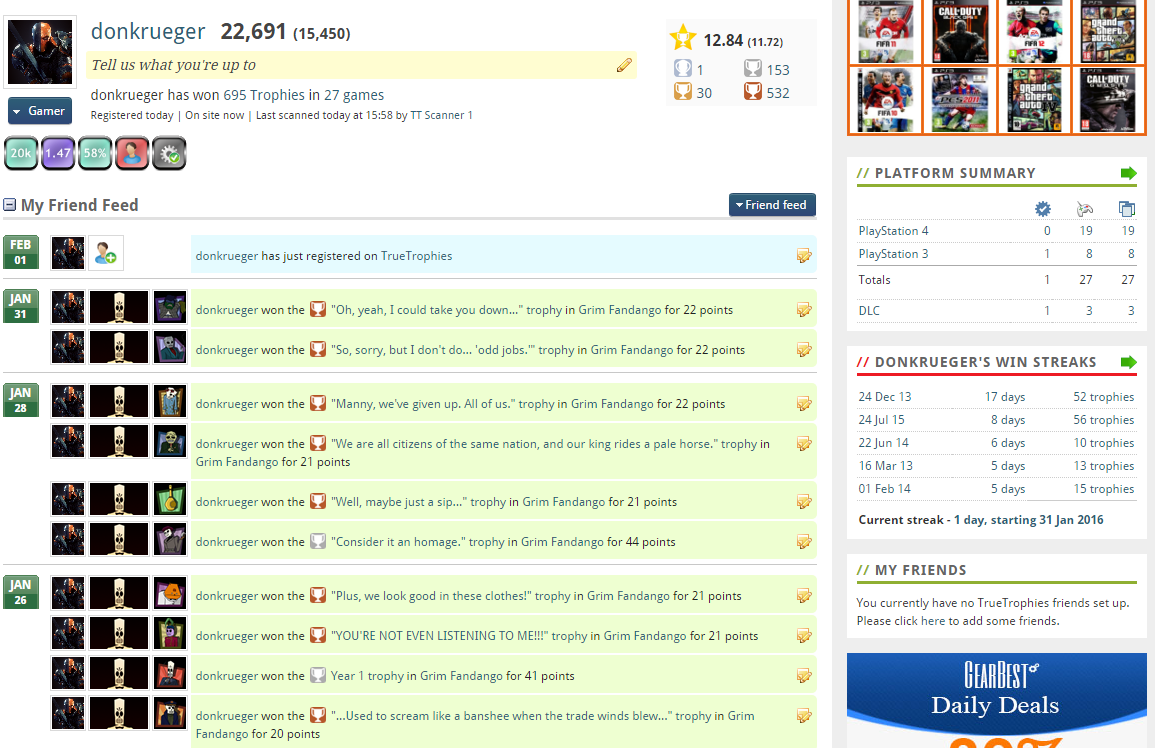Open the GearBest Daily Deals banner

pyautogui.click(x=997, y=700)
